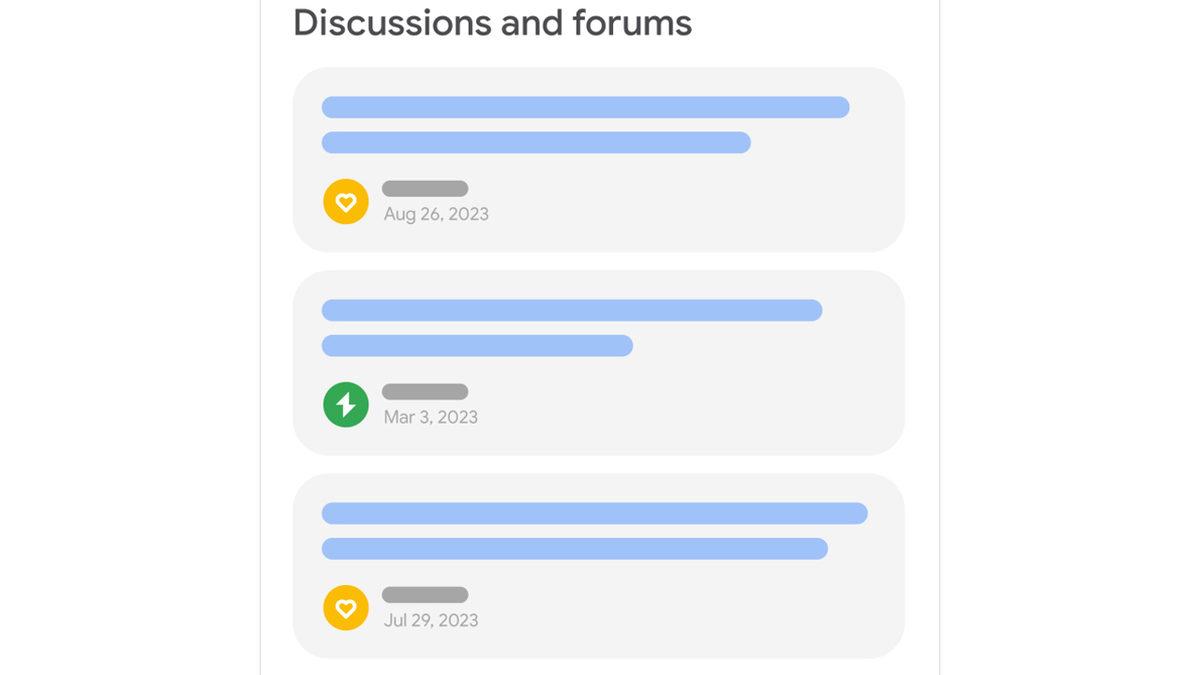Click the gray source placeholder on middle card
This screenshot has height=675, width=1200.
click(424, 391)
